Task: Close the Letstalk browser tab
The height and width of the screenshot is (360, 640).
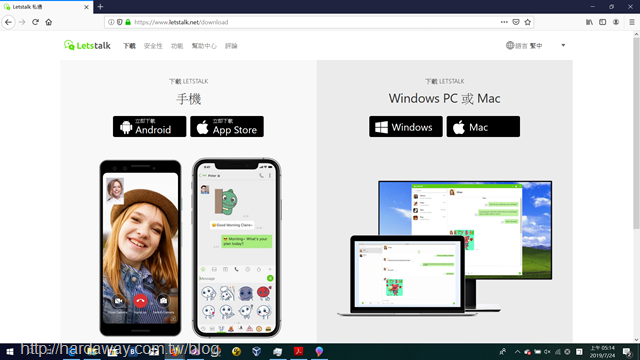Action: pos(86,7)
